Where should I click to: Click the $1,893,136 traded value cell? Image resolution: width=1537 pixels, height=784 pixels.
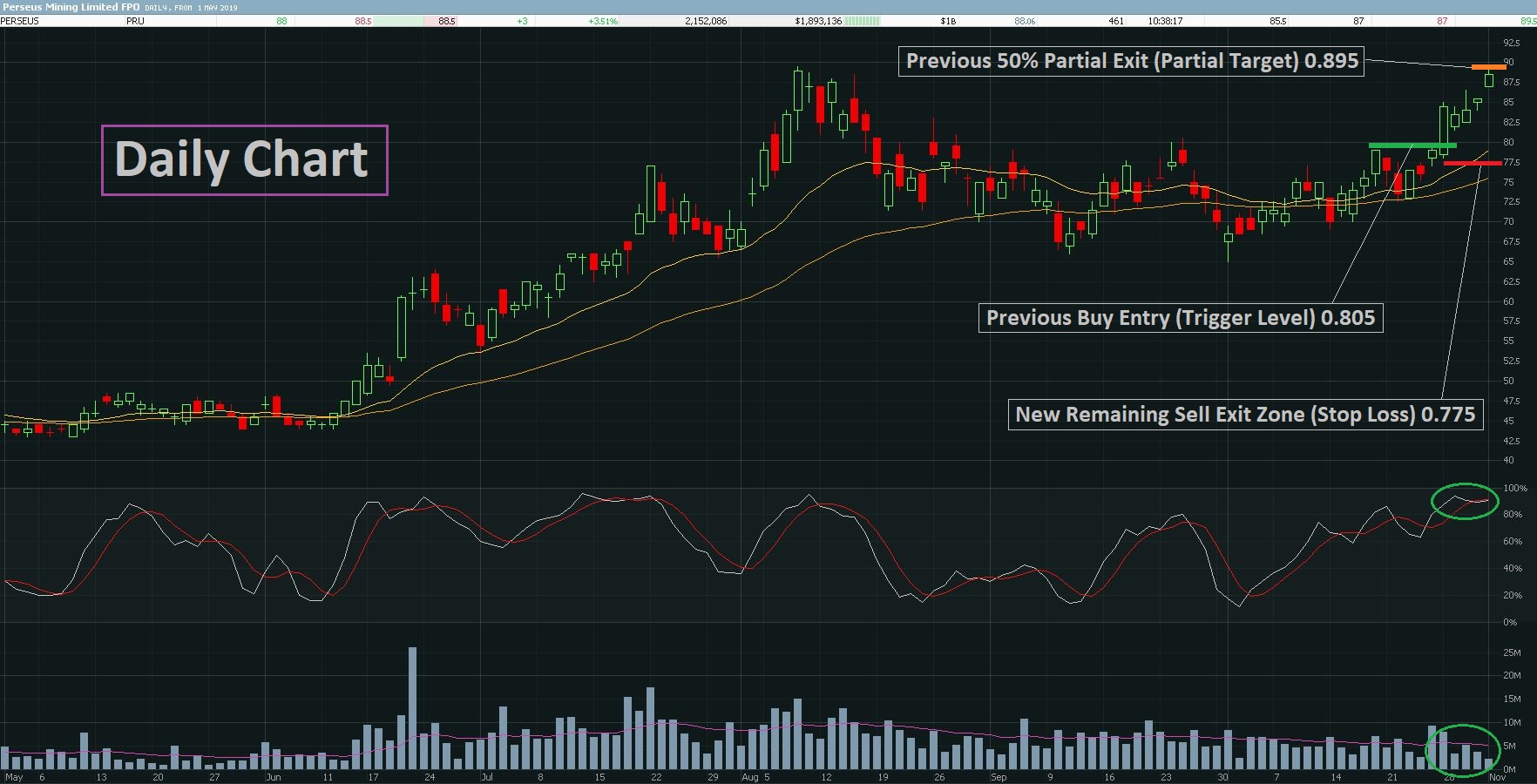[818, 21]
